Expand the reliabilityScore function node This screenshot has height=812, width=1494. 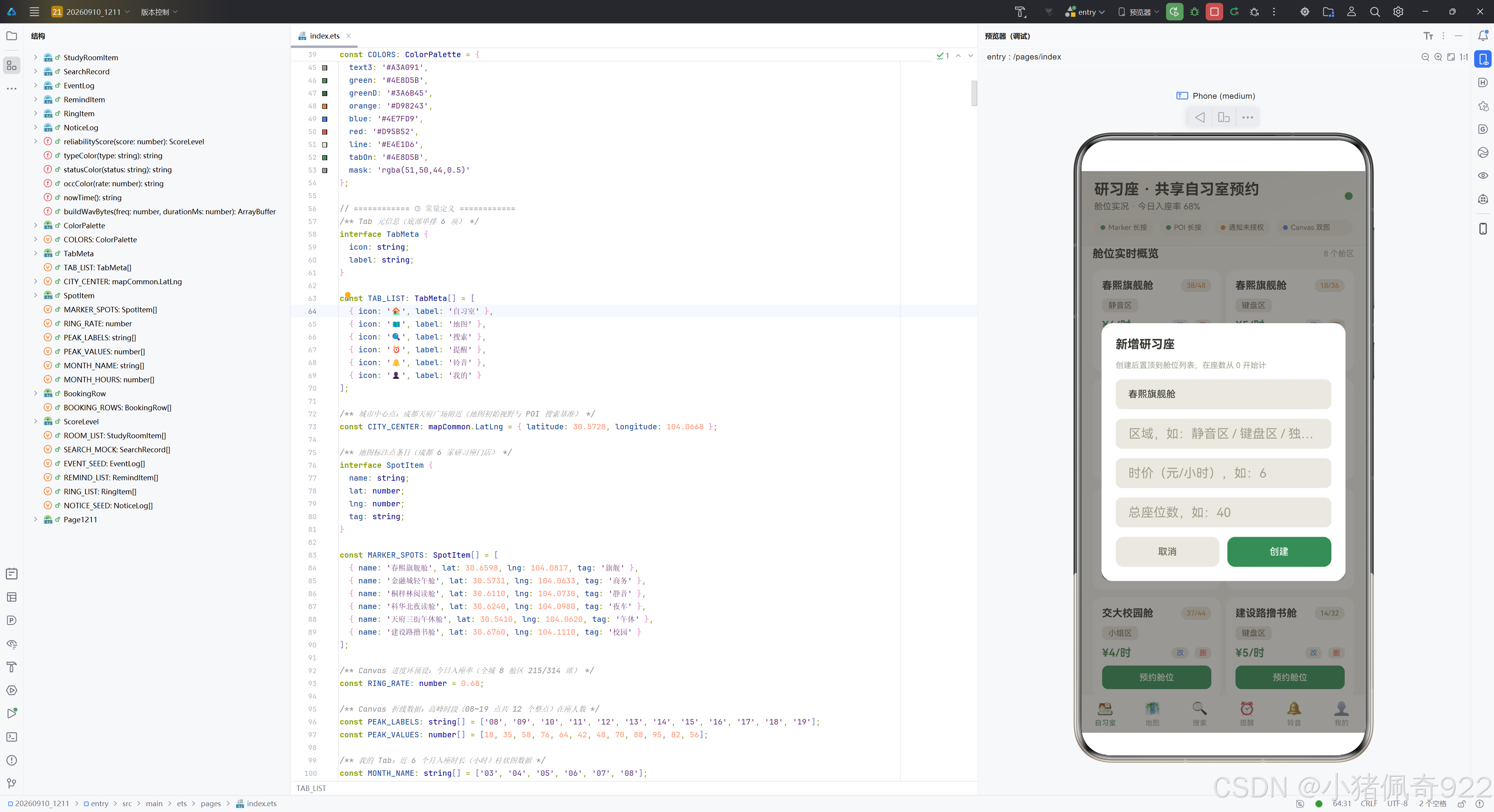tap(35, 142)
